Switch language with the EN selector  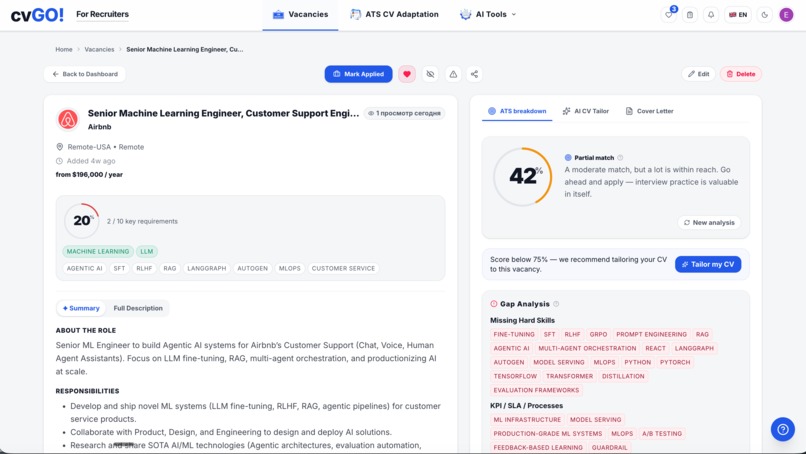coord(738,15)
